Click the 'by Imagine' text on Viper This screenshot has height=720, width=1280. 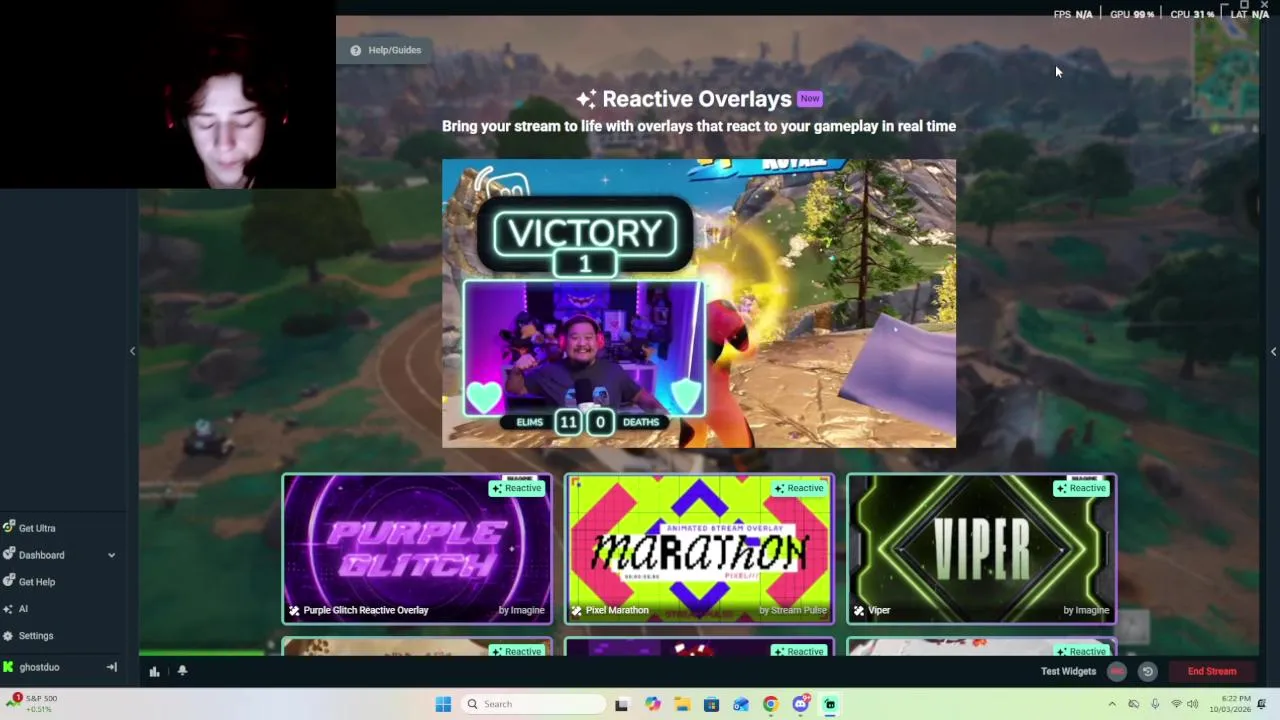[1086, 610]
